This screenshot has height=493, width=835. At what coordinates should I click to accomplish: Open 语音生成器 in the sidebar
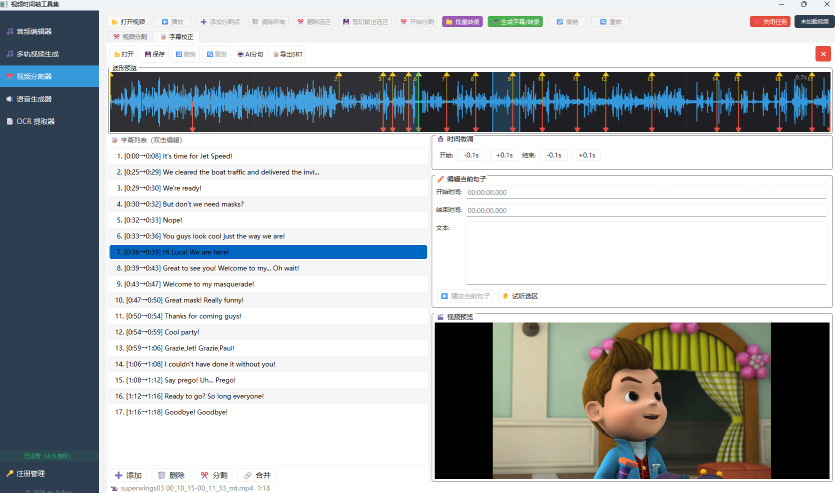[x=49, y=98]
